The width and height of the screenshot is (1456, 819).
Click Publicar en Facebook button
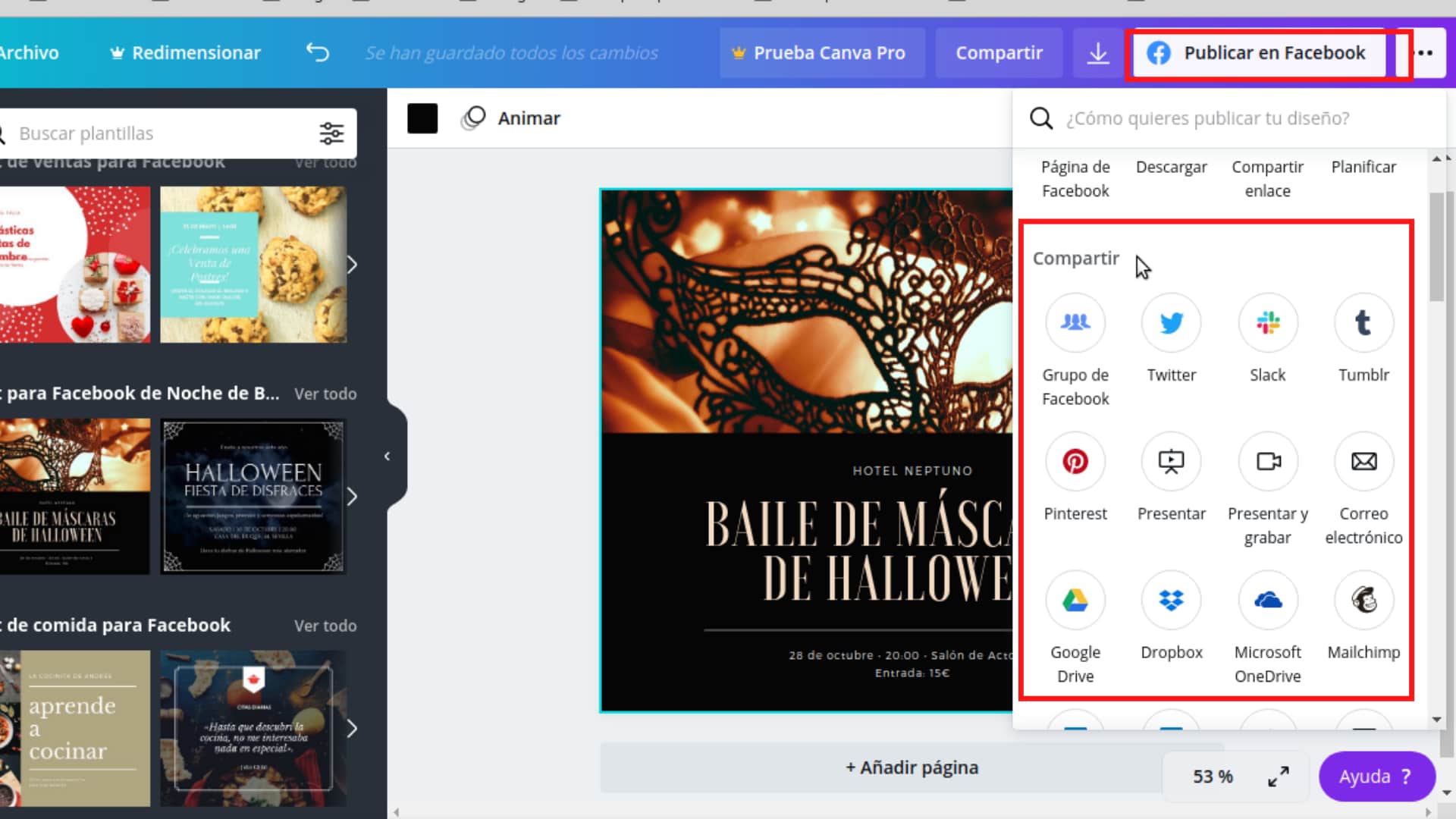tap(1259, 53)
